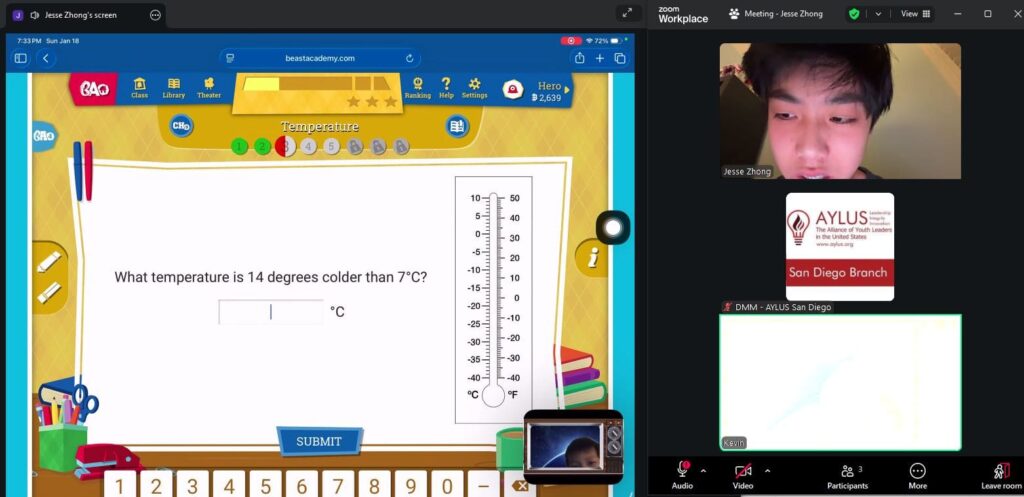
Task: Open the View layout menu
Action: click(915, 14)
